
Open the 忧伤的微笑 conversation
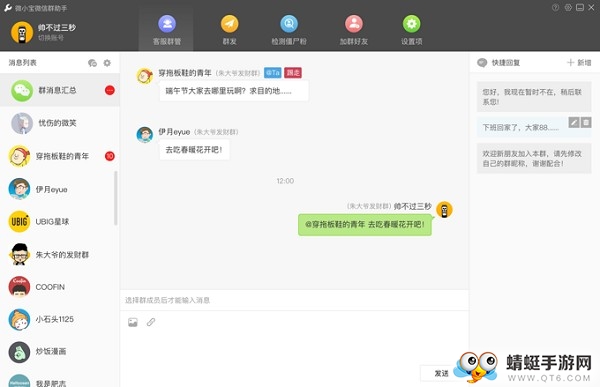[x=60, y=123]
